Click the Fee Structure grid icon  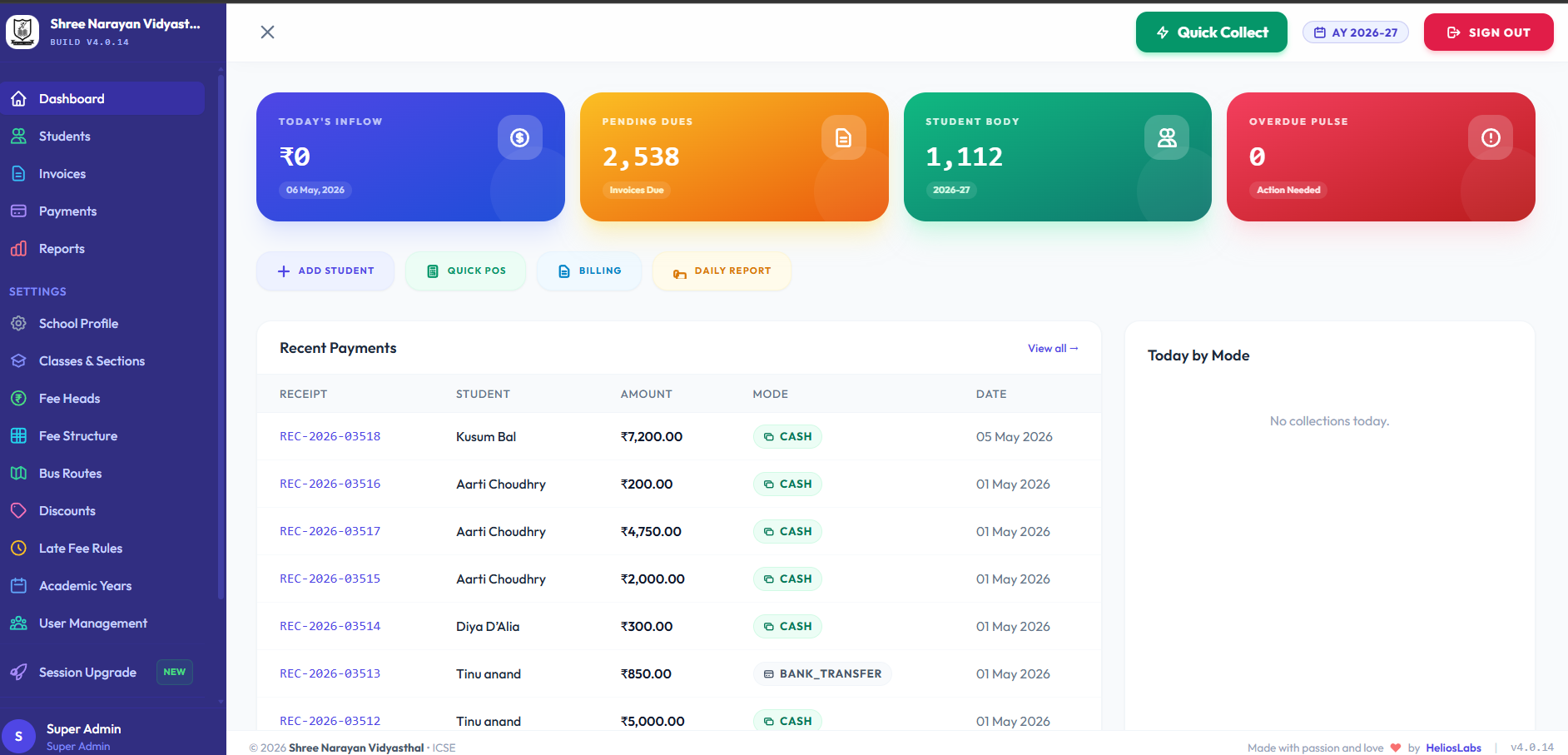pos(18,435)
